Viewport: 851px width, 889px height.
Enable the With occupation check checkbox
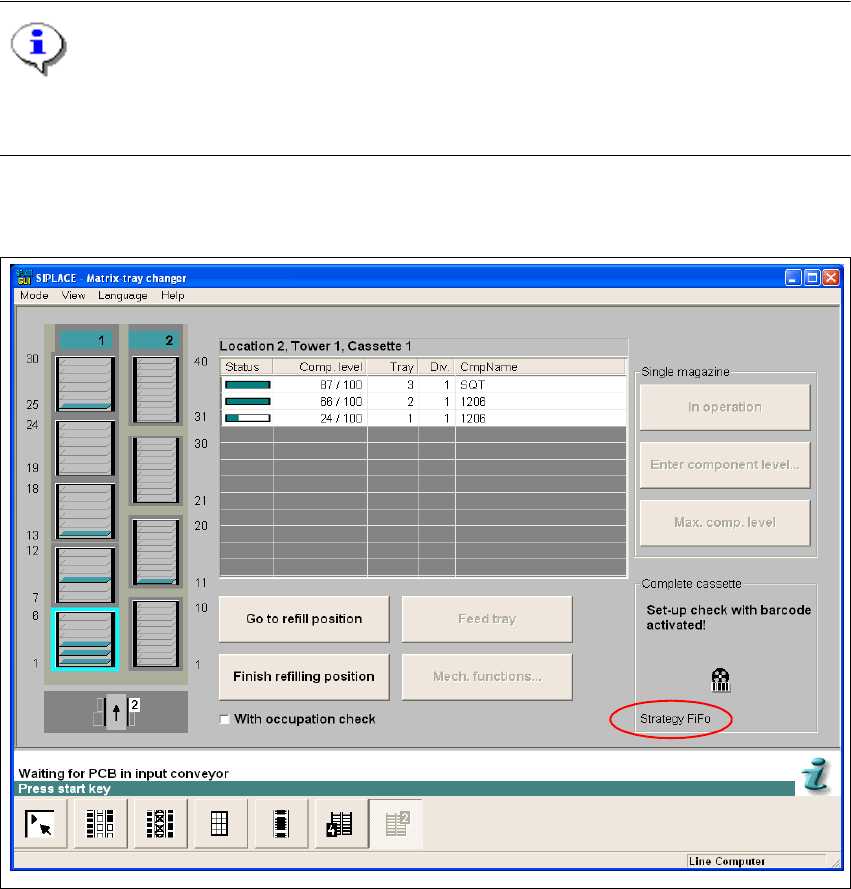pos(225,719)
